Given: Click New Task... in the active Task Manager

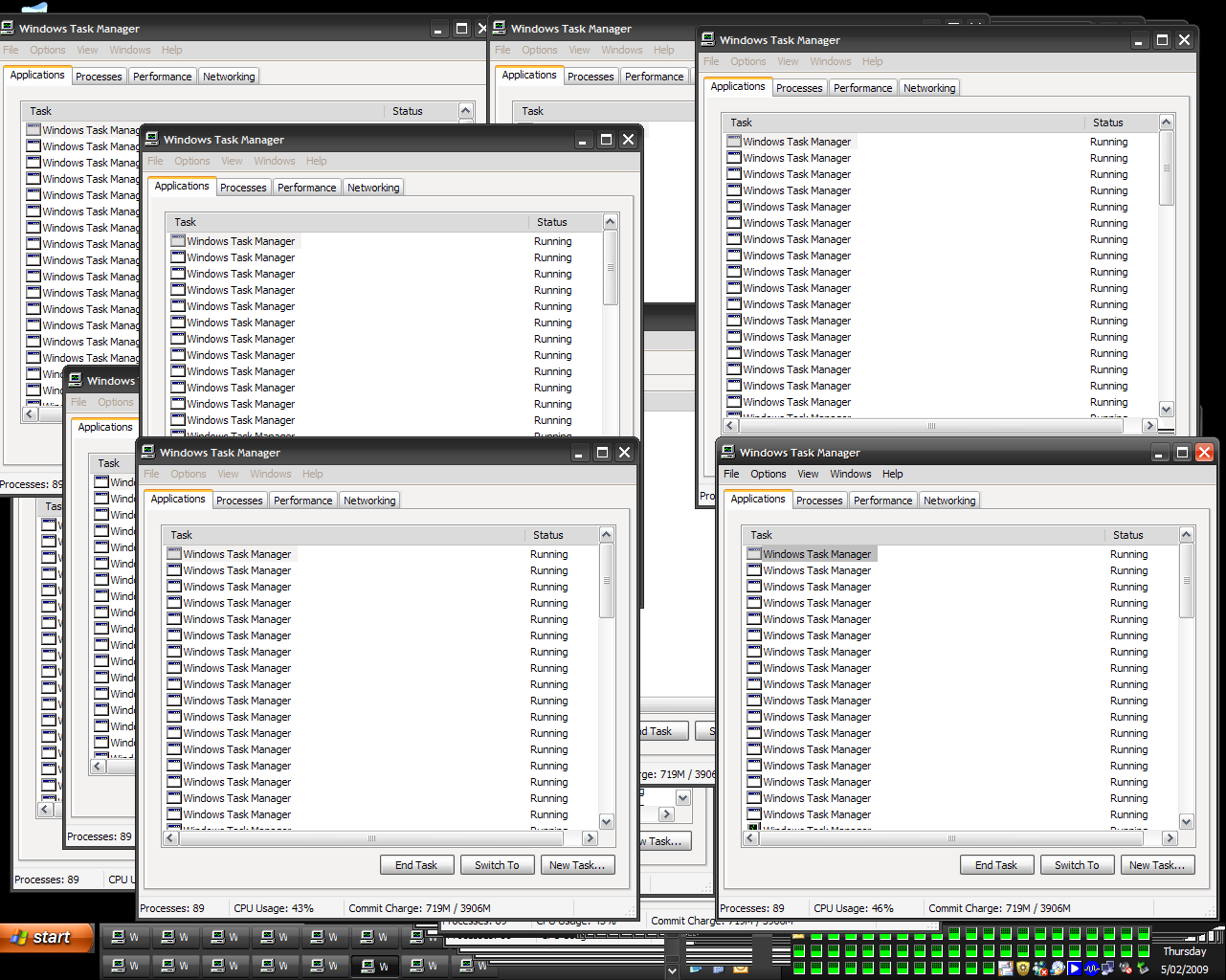Looking at the screenshot, I should coord(1156,865).
